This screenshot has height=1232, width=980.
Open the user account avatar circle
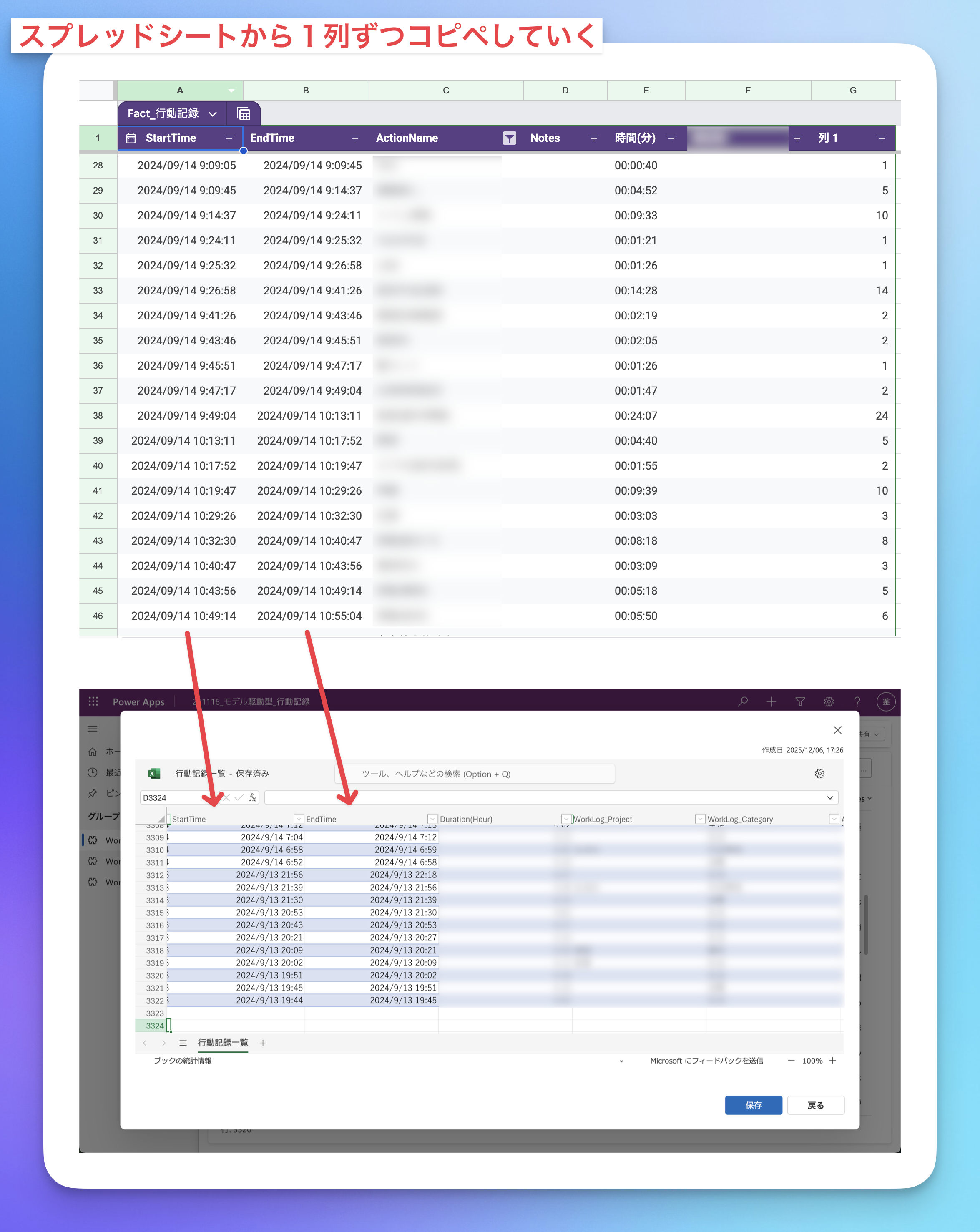click(x=886, y=701)
